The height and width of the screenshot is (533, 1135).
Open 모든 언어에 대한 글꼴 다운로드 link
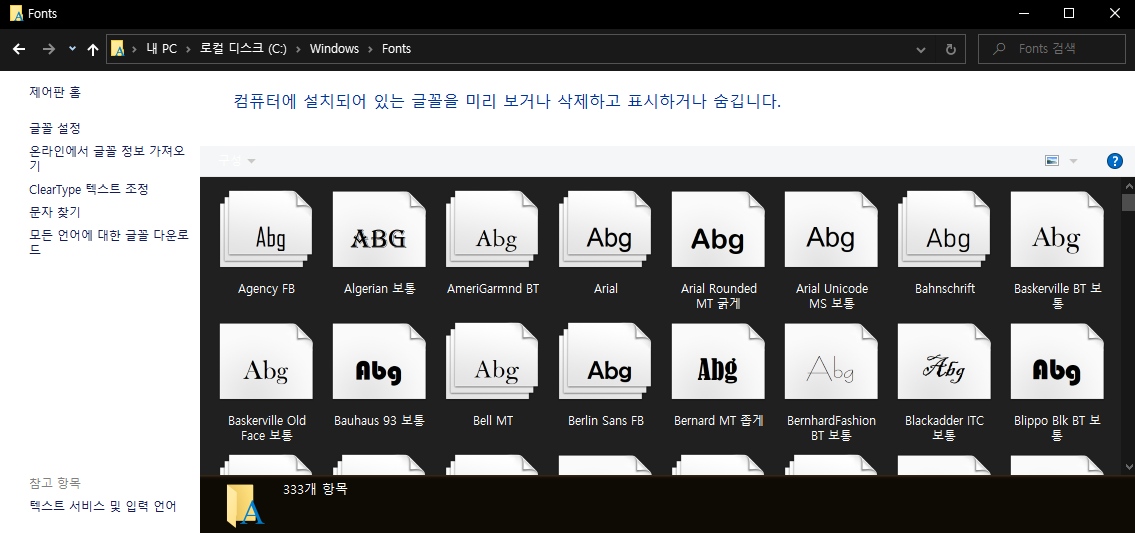pos(109,243)
